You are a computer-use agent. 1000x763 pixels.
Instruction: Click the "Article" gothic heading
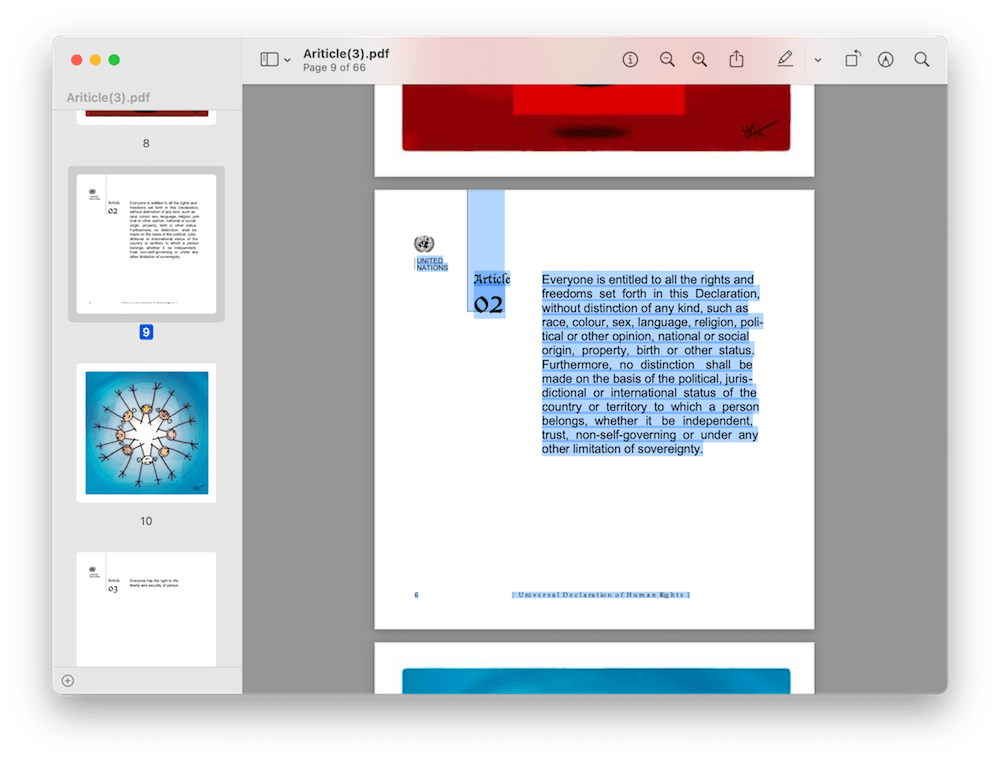[492, 279]
